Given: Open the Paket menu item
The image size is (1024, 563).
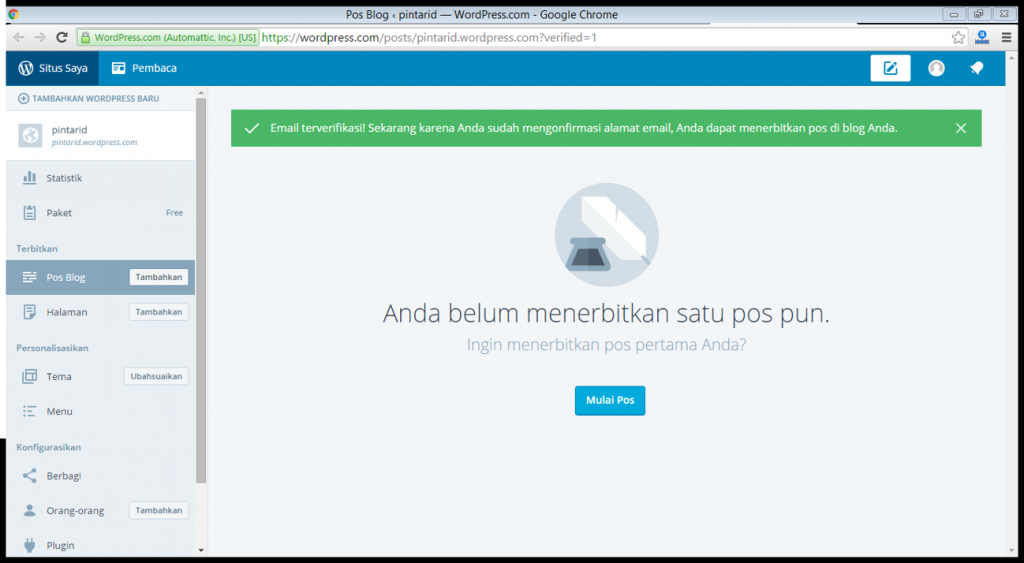Looking at the screenshot, I should tap(101, 212).
